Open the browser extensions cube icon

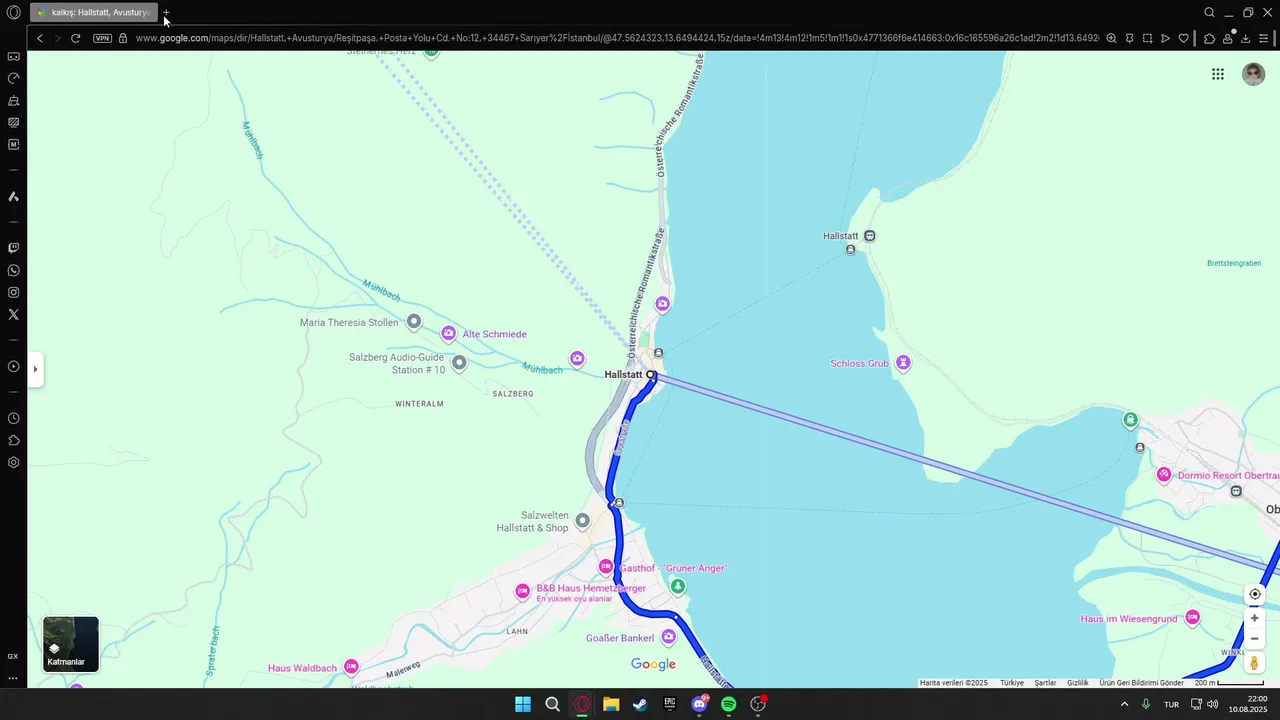[1209, 38]
